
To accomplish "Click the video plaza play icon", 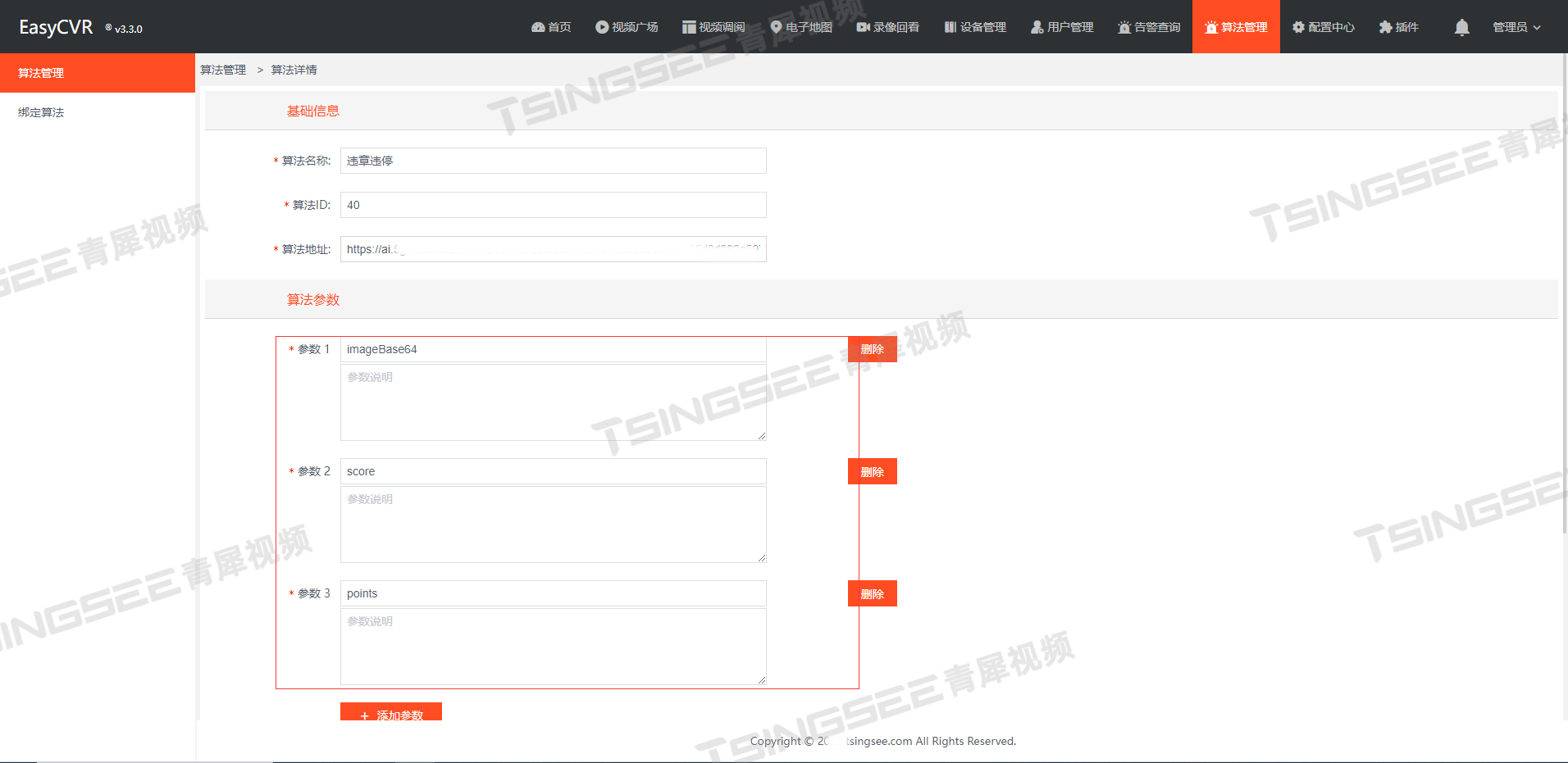I will pos(602,27).
